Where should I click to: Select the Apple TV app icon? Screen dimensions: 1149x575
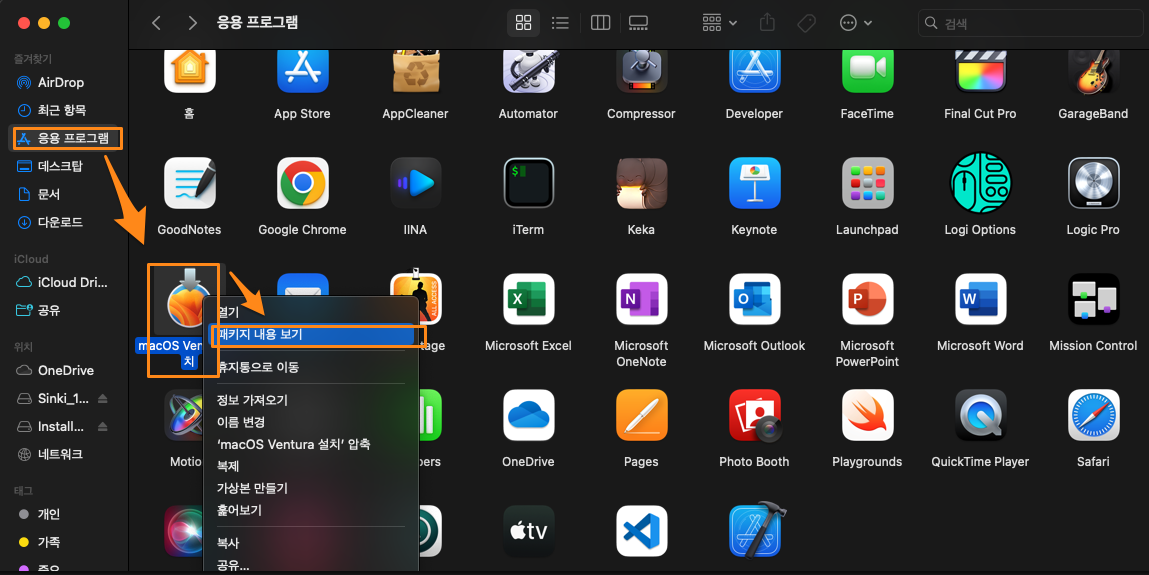[x=528, y=531]
